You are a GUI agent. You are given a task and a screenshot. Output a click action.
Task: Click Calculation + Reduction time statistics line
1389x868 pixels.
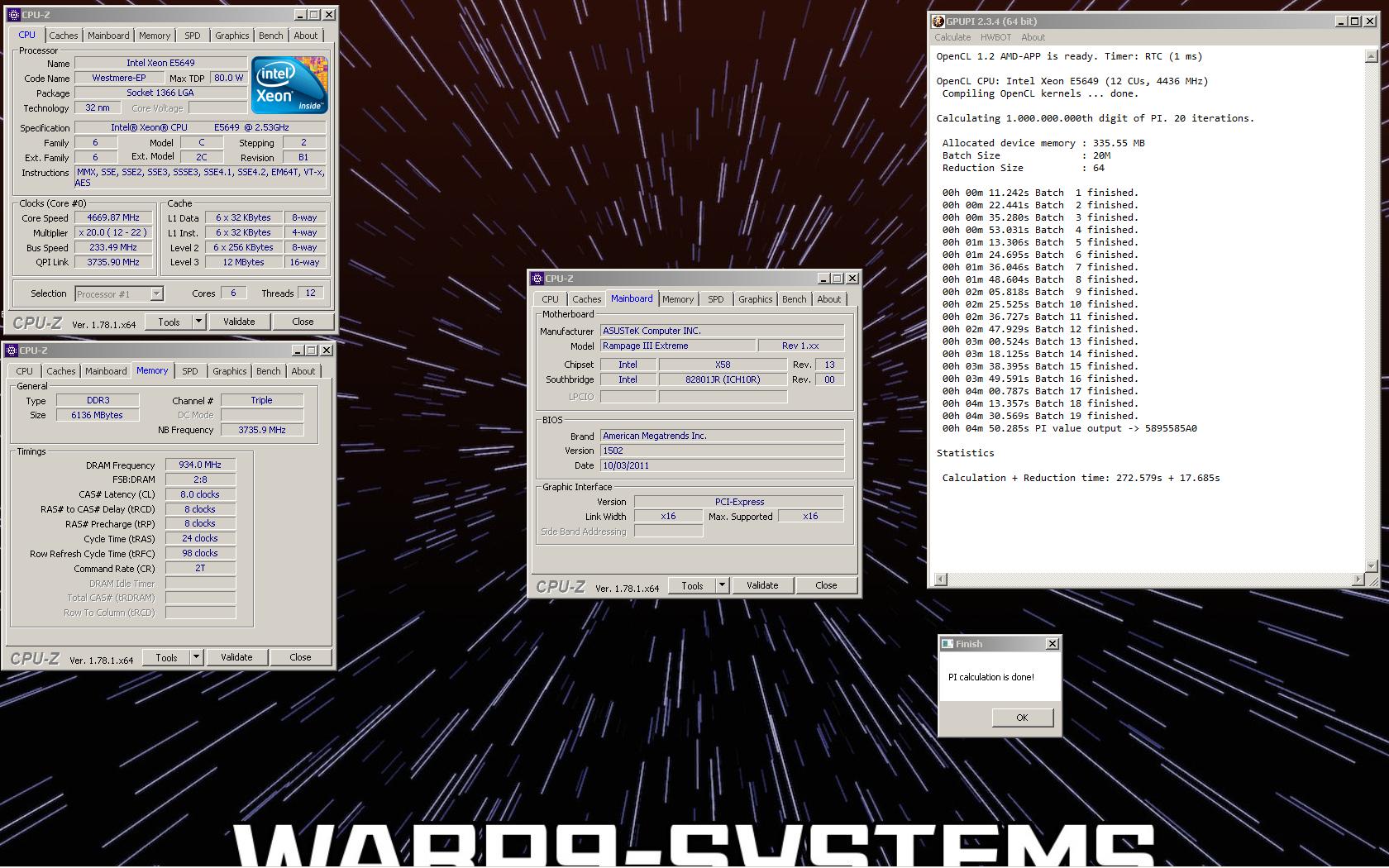1081,478
